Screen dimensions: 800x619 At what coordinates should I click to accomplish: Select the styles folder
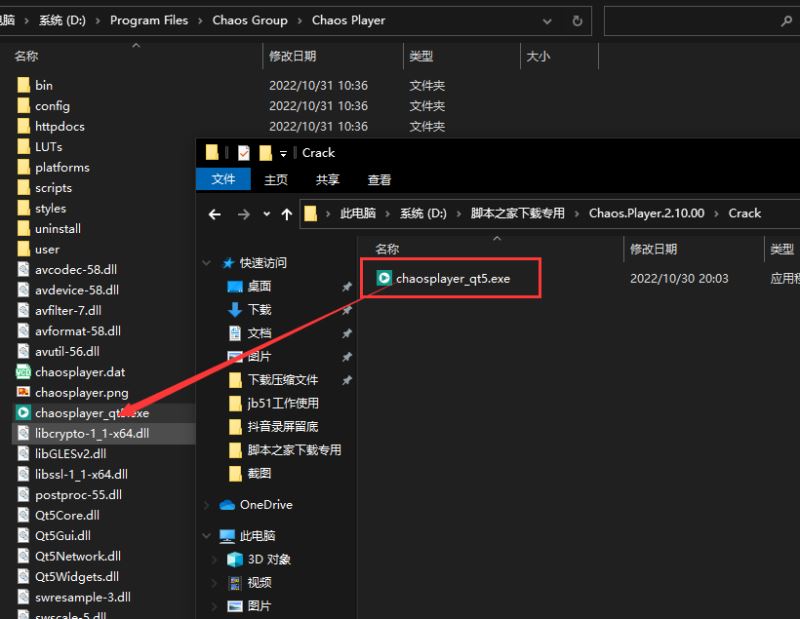[x=51, y=208]
